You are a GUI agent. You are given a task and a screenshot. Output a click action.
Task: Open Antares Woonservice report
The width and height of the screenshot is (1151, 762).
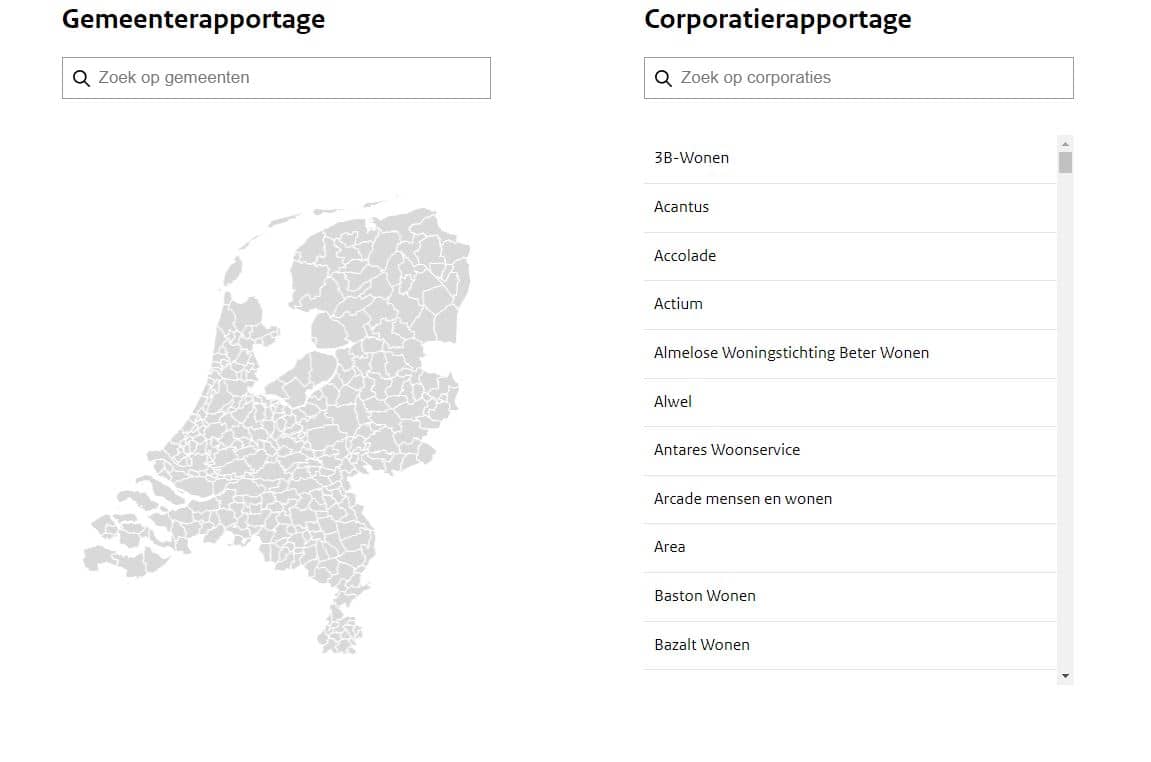click(x=727, y=450)
